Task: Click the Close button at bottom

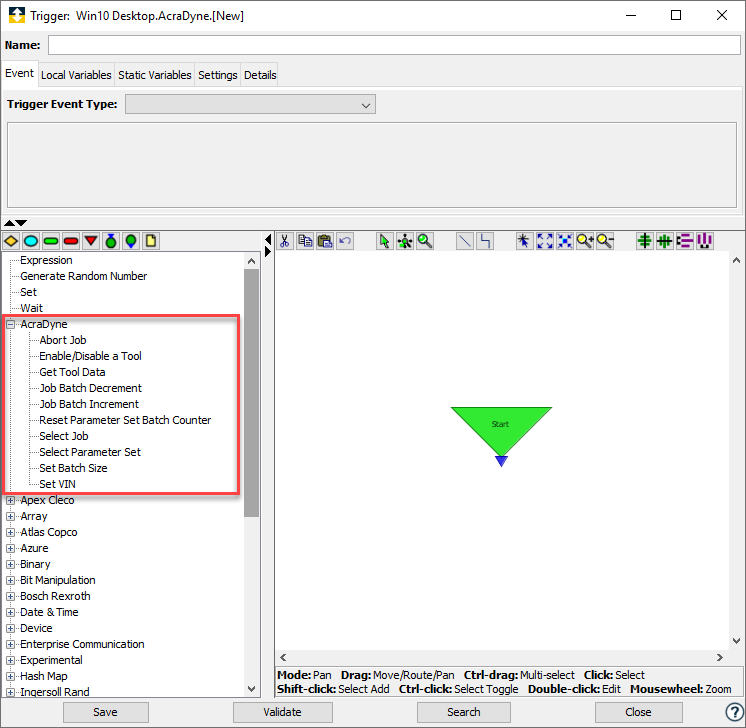Action: (638, 712)
